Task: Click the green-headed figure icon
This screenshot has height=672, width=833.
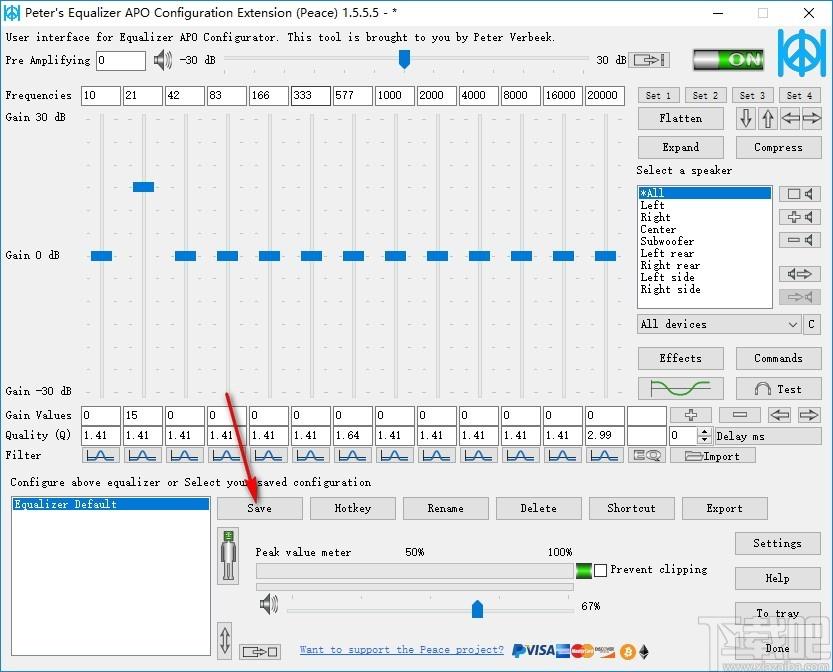Action: pyautogui.click(x=228, y=556)
